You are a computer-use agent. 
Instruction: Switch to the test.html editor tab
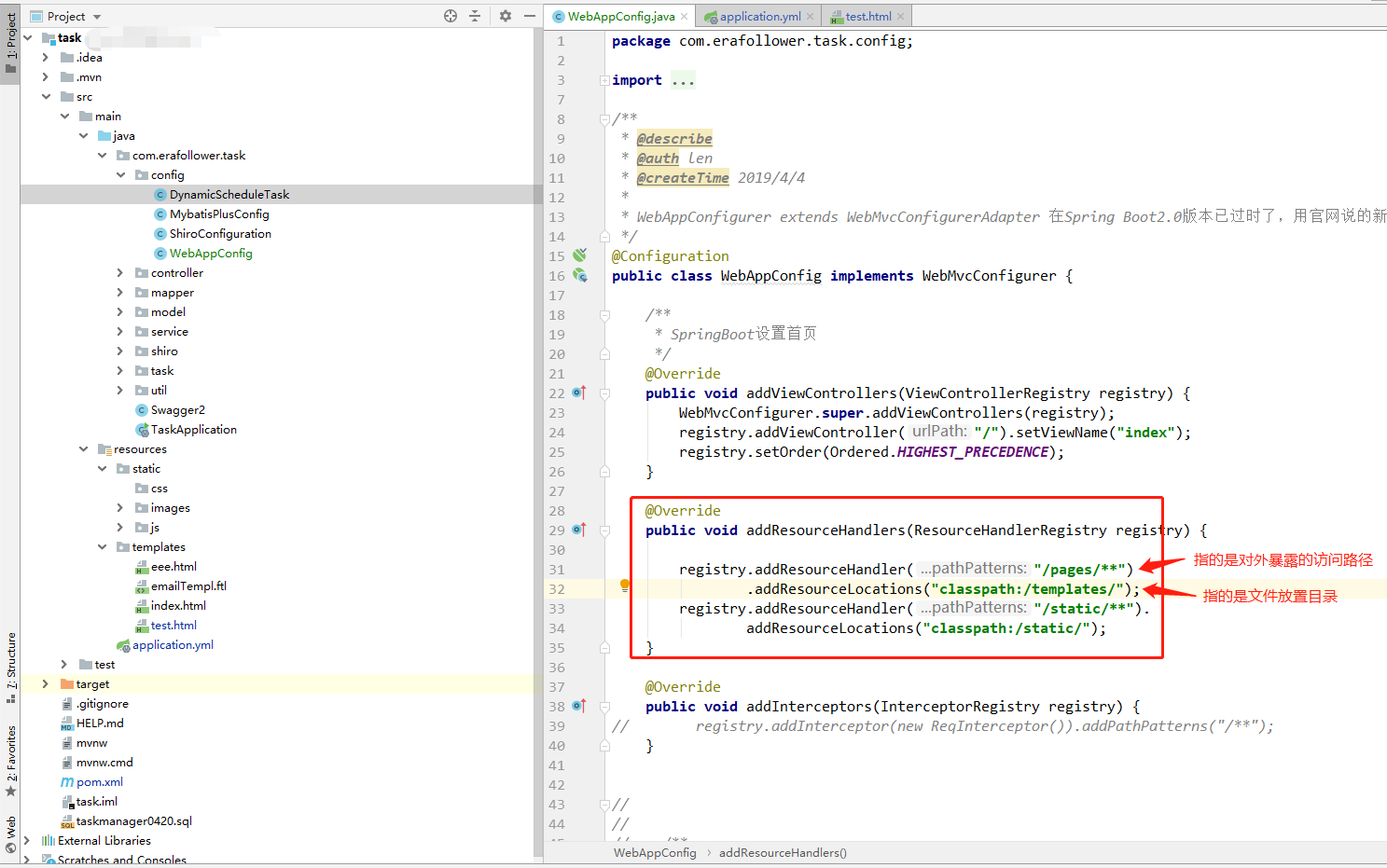coord(867,16)
